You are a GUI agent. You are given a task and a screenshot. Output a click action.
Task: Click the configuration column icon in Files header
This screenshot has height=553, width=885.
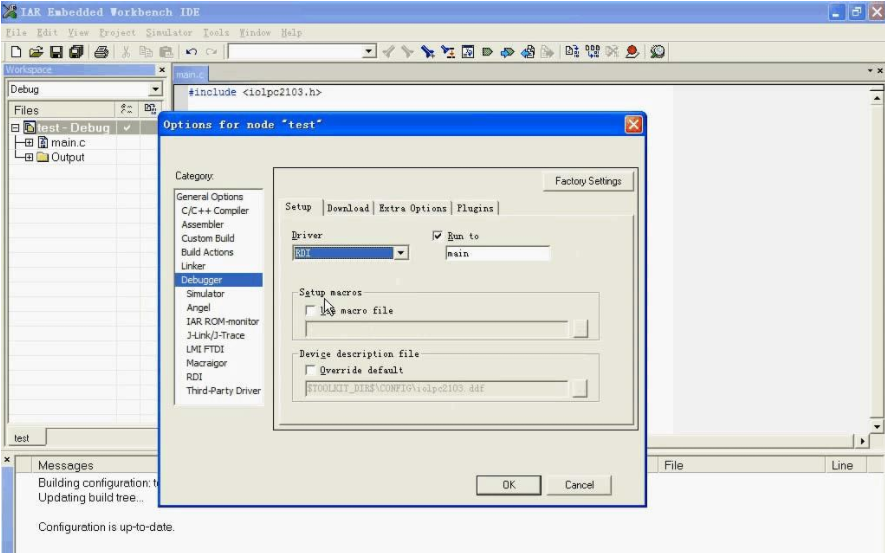point(126,109)
